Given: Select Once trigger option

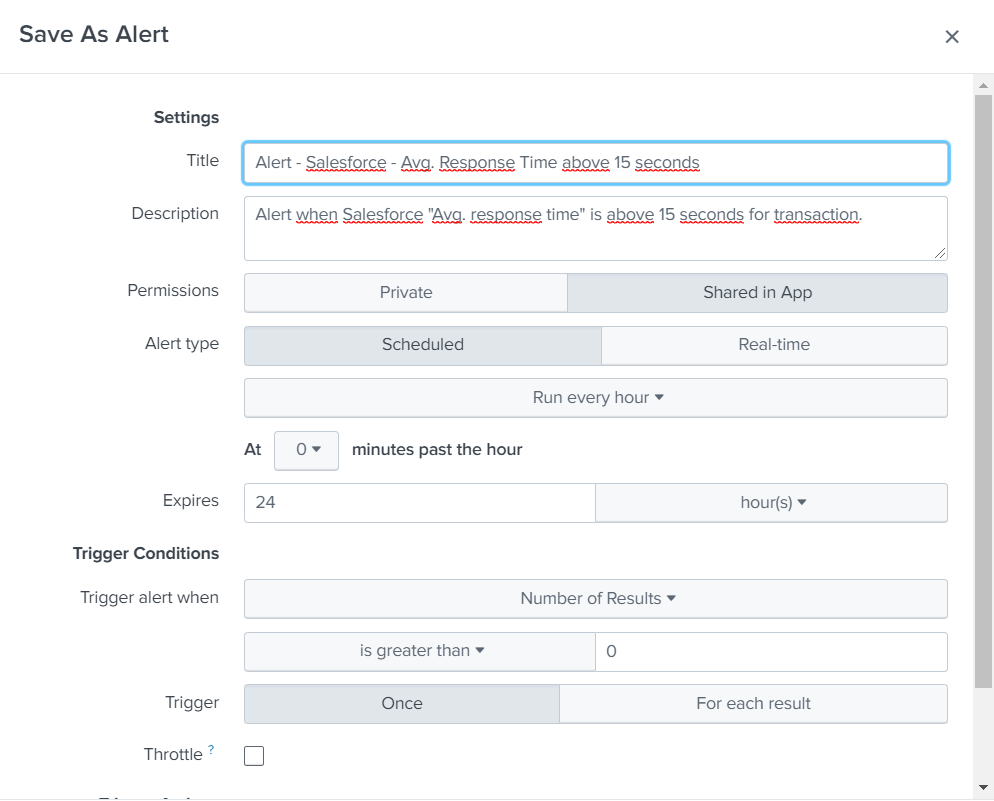Looking at the screenshot, I should pos(401,704).
